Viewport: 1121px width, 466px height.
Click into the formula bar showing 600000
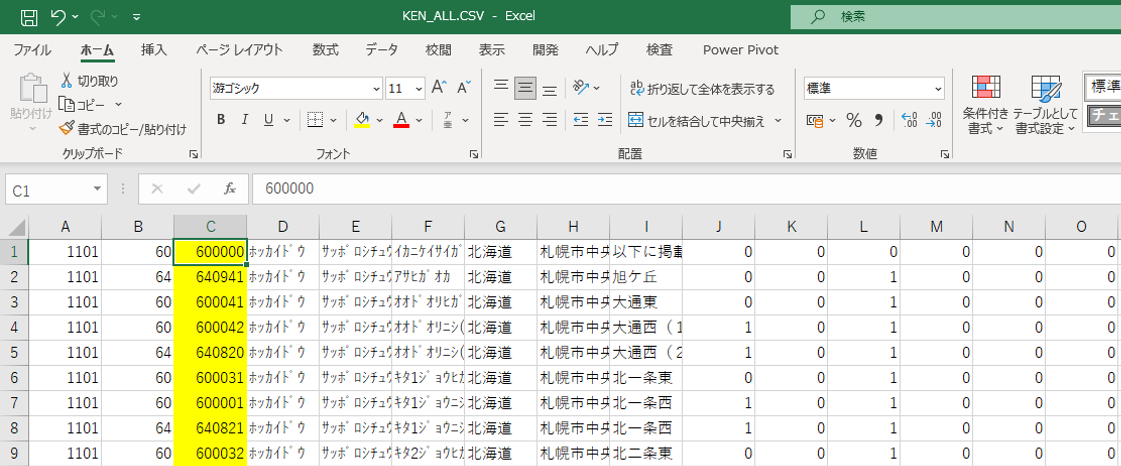pyautogui.click(x=680, y=188)
